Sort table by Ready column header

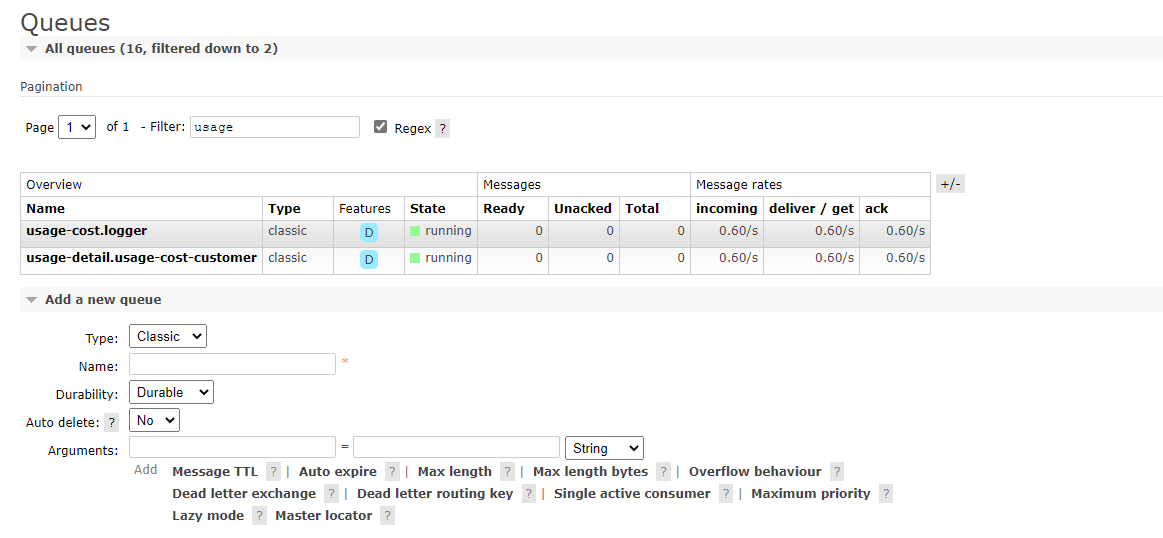504,209
